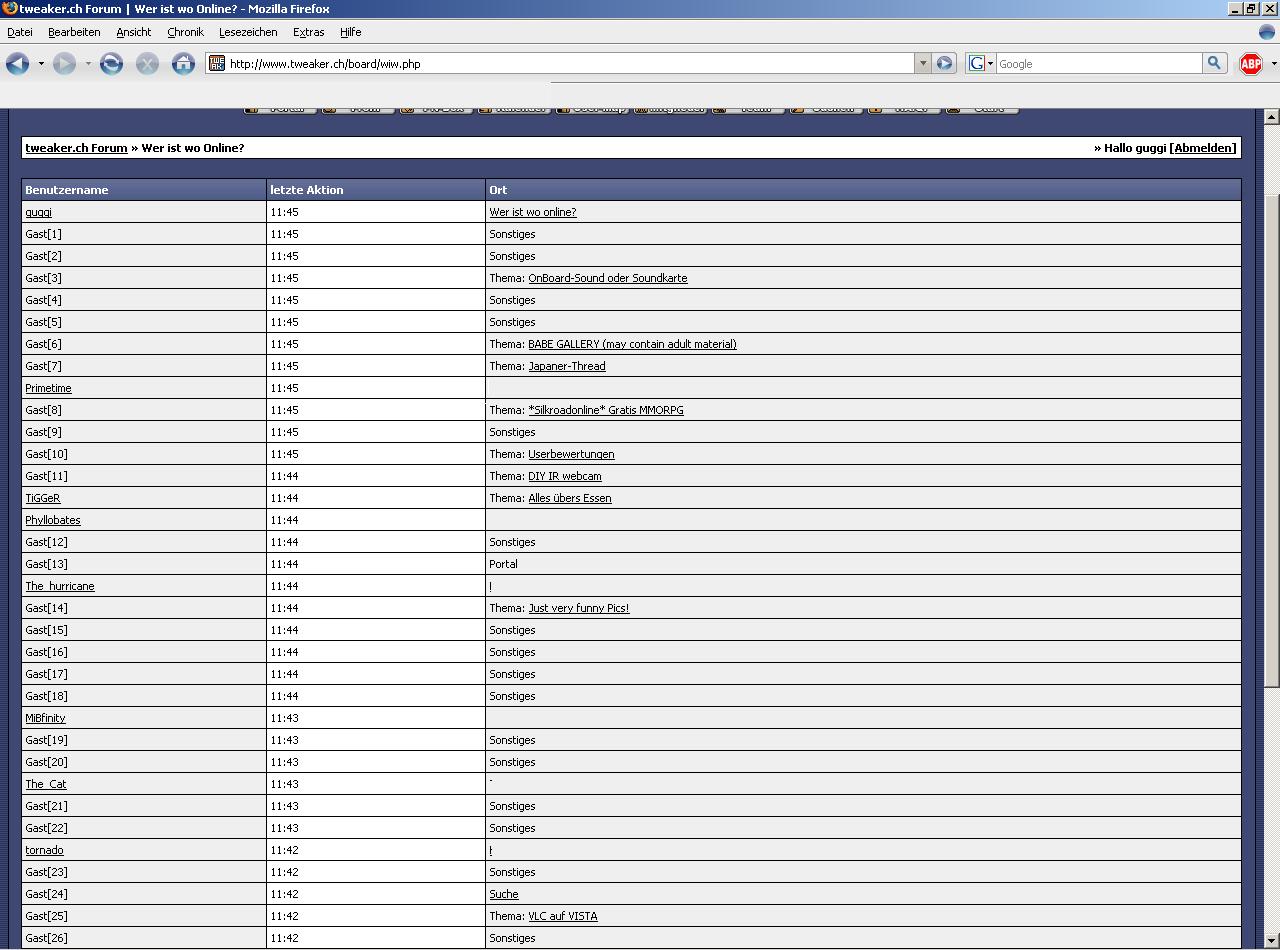Open user profile The_hurricane

[x=60, y=586]
